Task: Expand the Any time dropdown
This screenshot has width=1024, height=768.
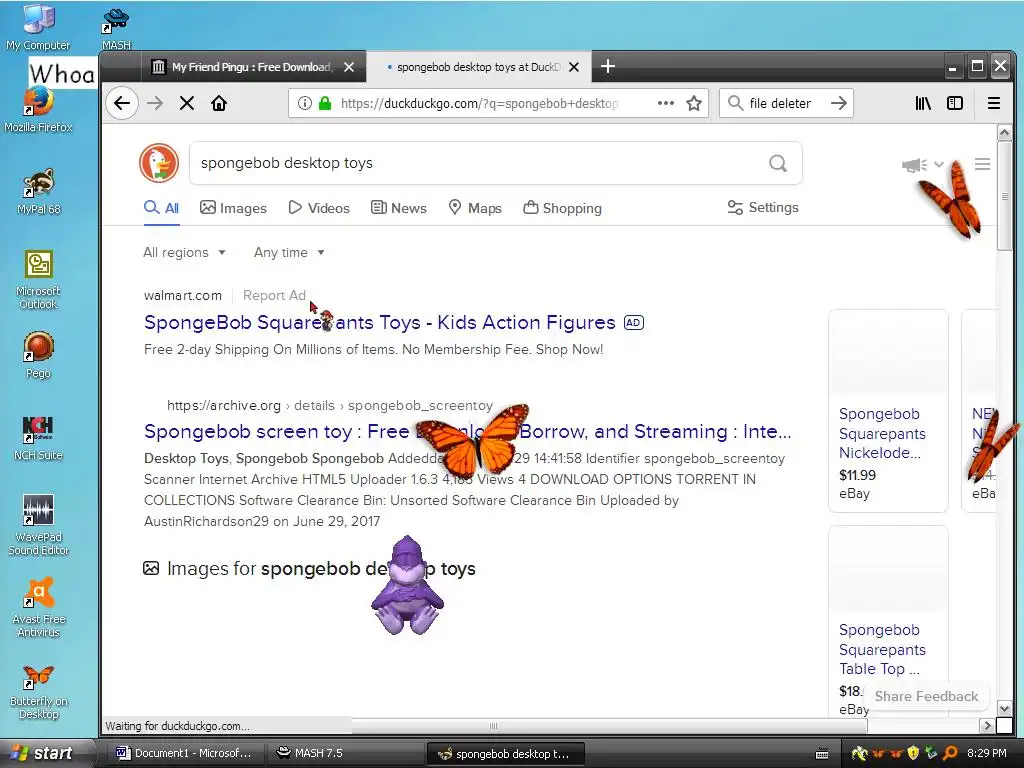Action: tap(289, 252)
